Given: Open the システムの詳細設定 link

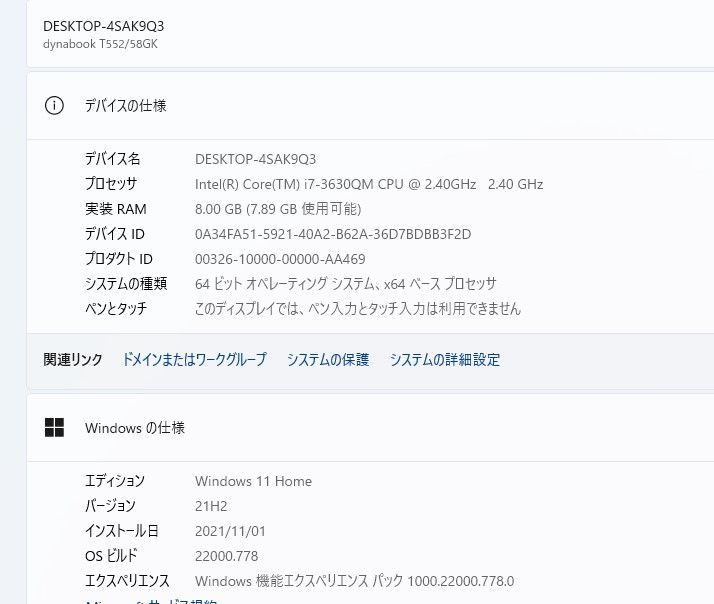Looking at the screenshot, I should [445, 359].
